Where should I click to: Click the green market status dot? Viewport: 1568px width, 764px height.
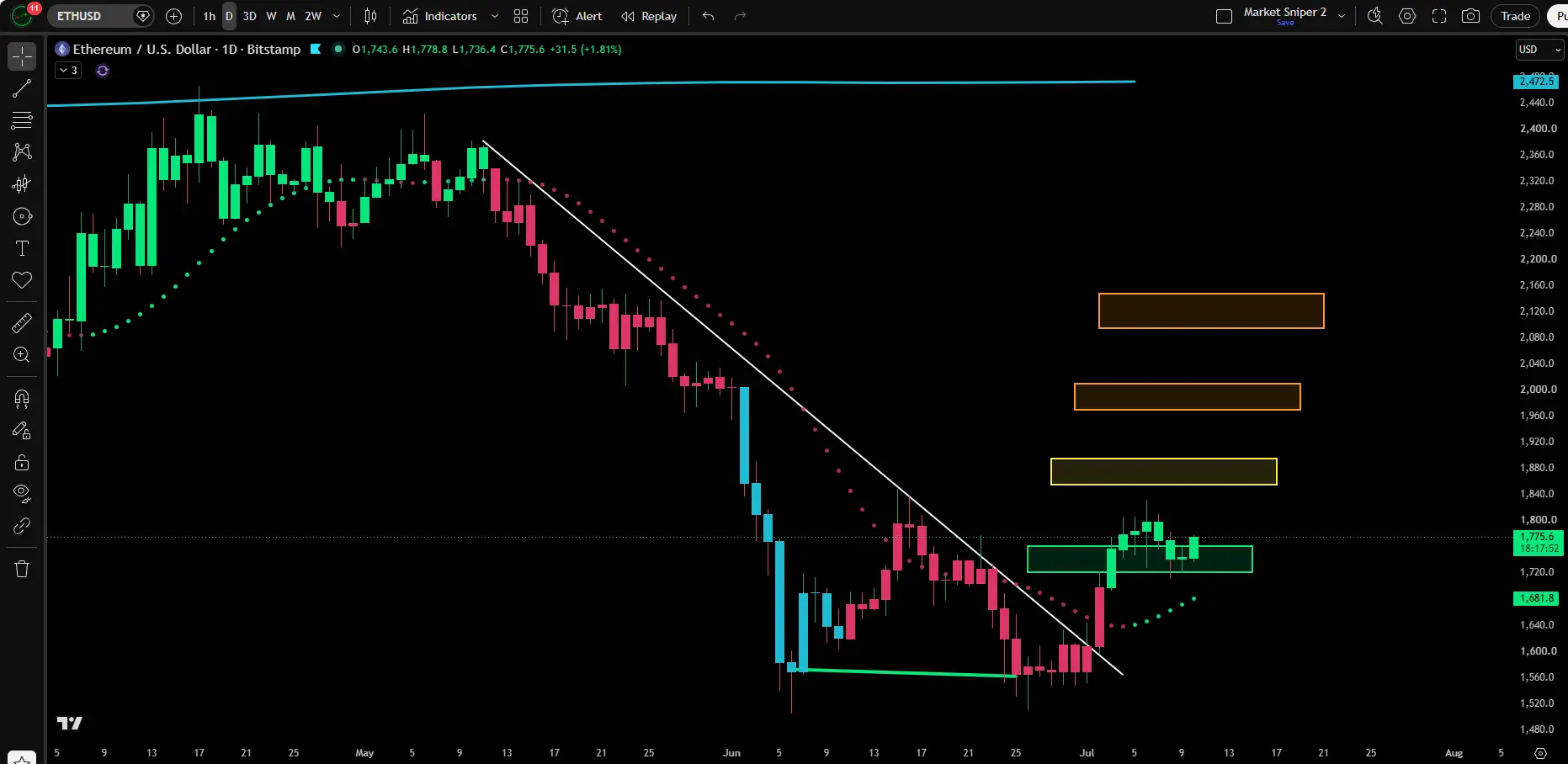[x=338, y=49]
